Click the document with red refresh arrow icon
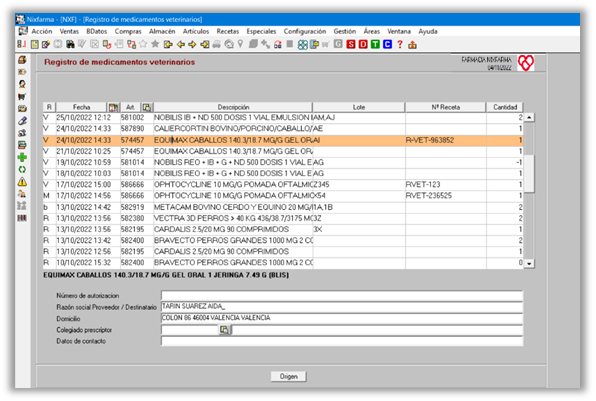Viewport: 596px width, 401px height. pos(107,45)
